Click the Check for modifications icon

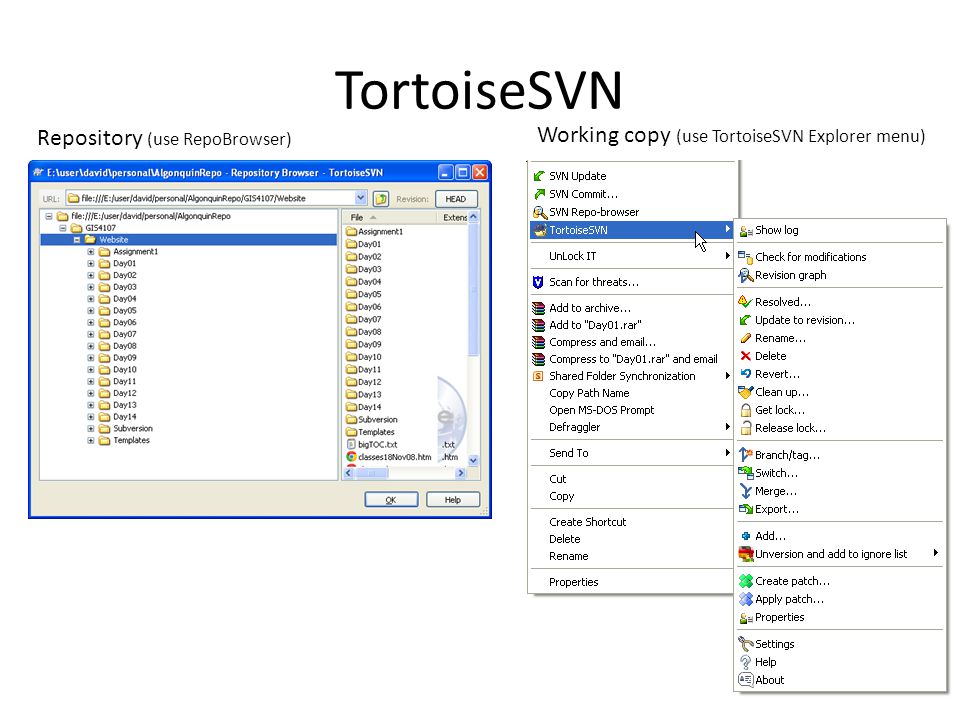745,257
